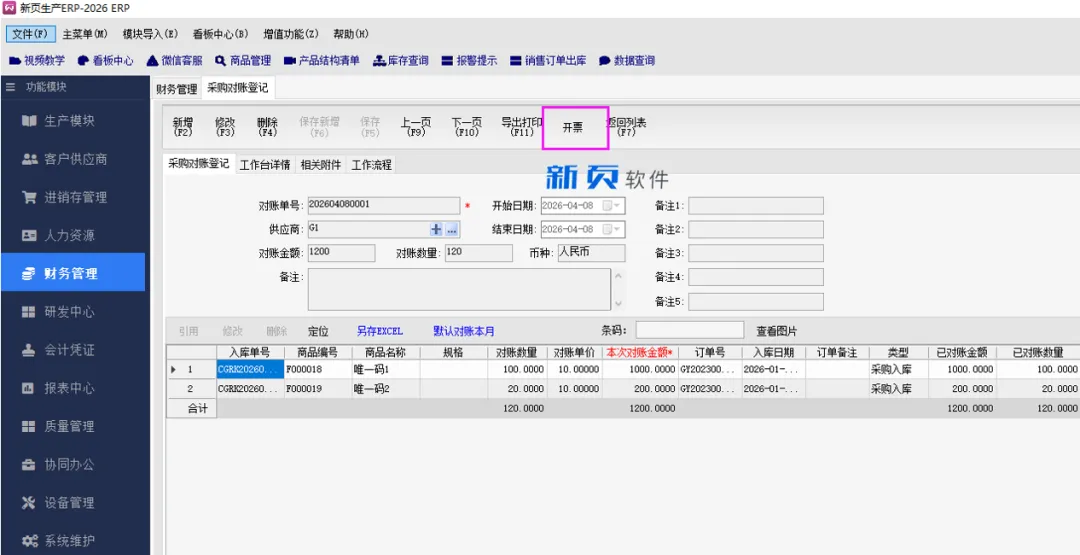
Task: Click 默认对账本月 link
Action: coord(464,331)
